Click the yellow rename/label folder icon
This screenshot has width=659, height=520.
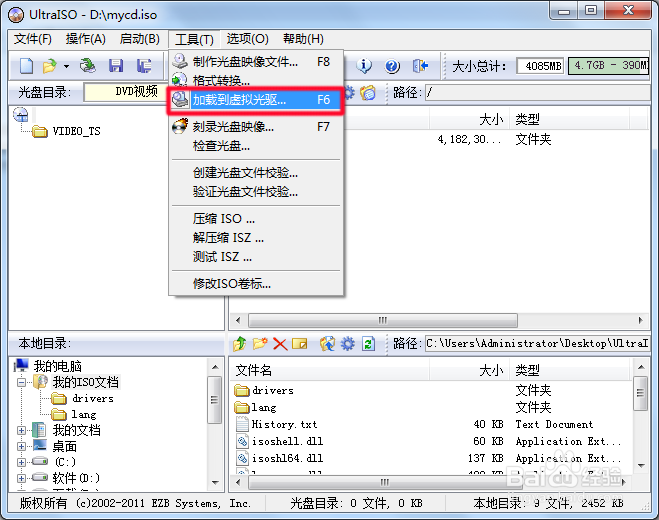(x=300, y=344)
